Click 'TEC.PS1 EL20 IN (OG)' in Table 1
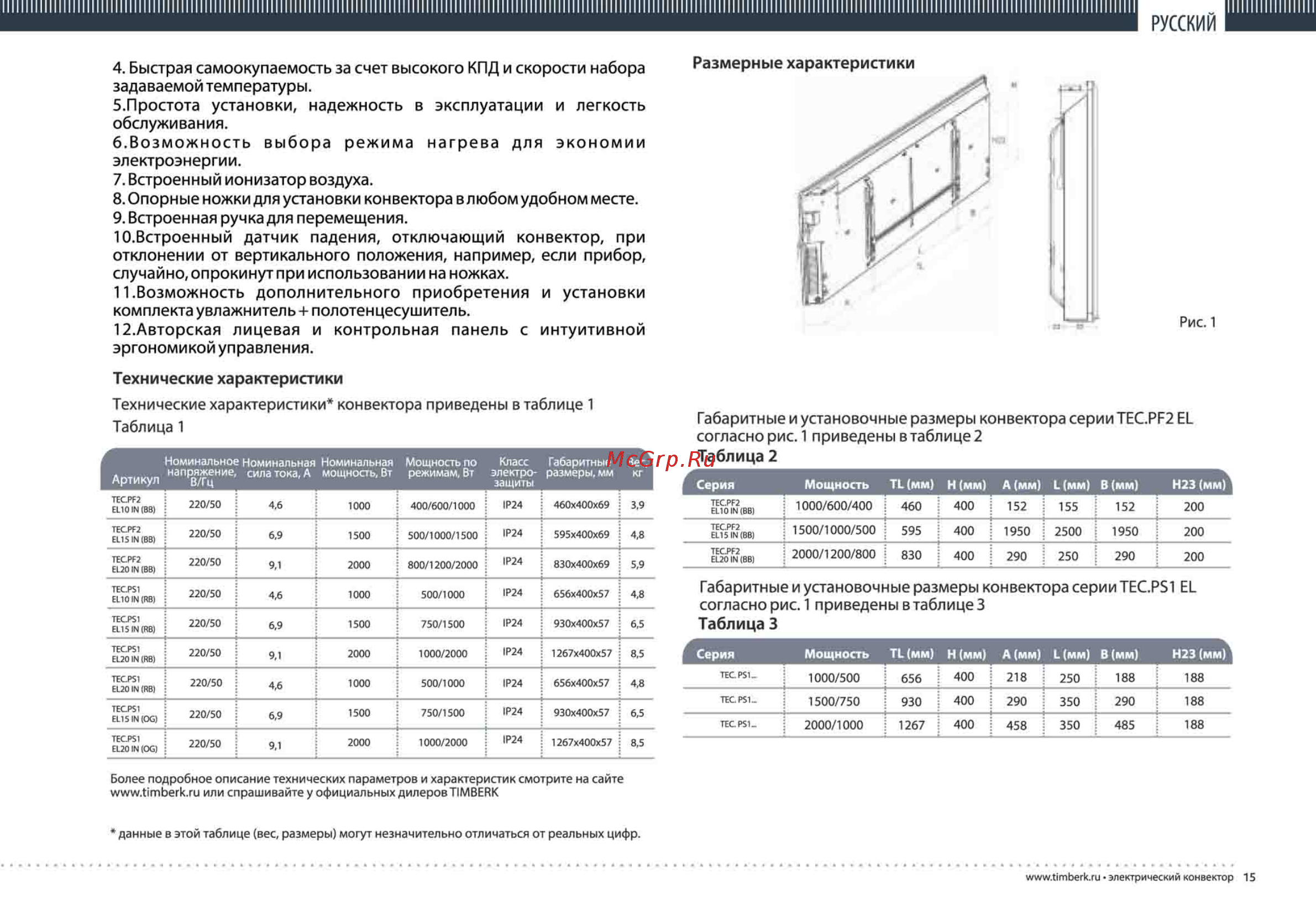Image resolution: width=1316 pixels, height=917 pixels. coord(135,744)
